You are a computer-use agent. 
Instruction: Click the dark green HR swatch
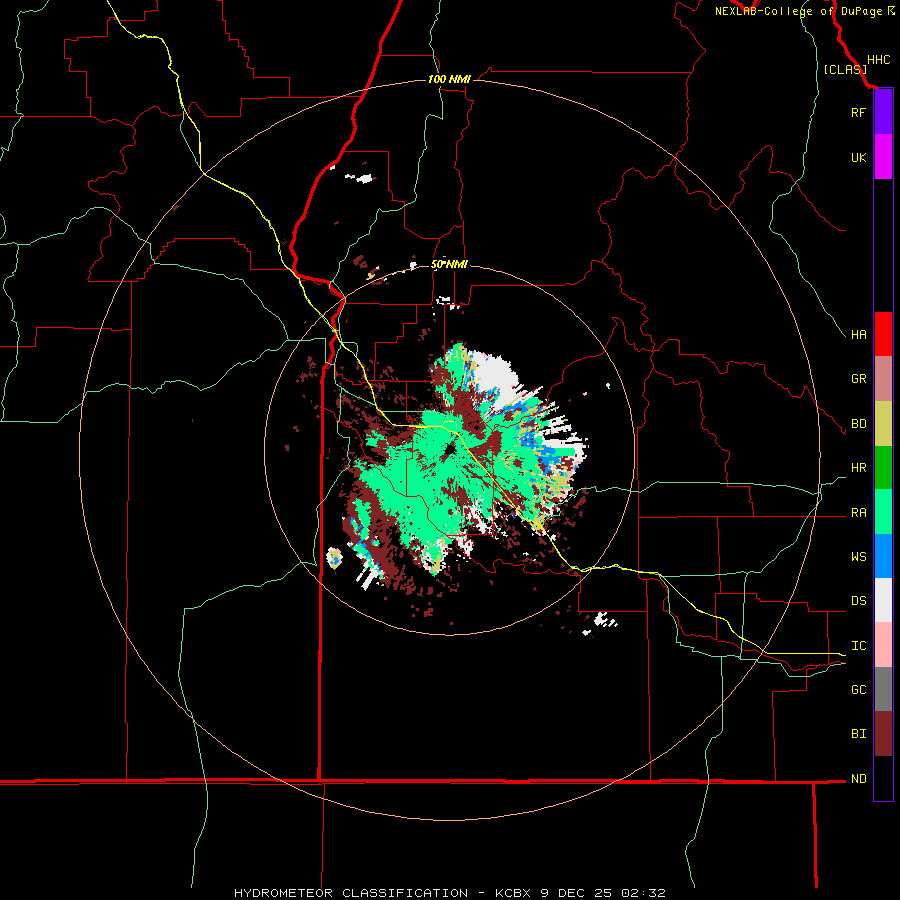tap(883, 468)
